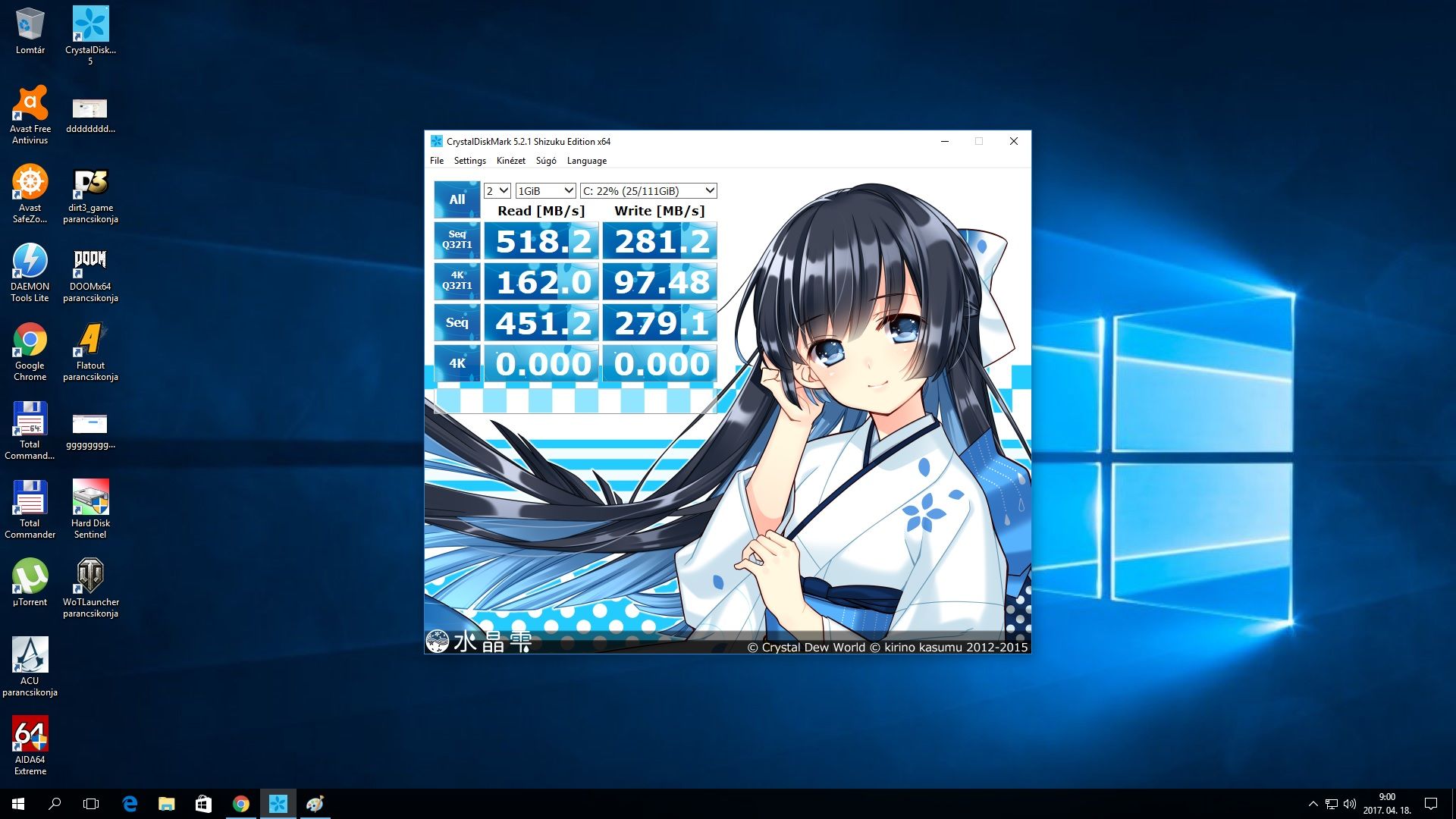Image resolution: width=1456 pixels, height=819 pixels.
Task: Open AIDA64 Extreme shortcut
Action: 30,745
